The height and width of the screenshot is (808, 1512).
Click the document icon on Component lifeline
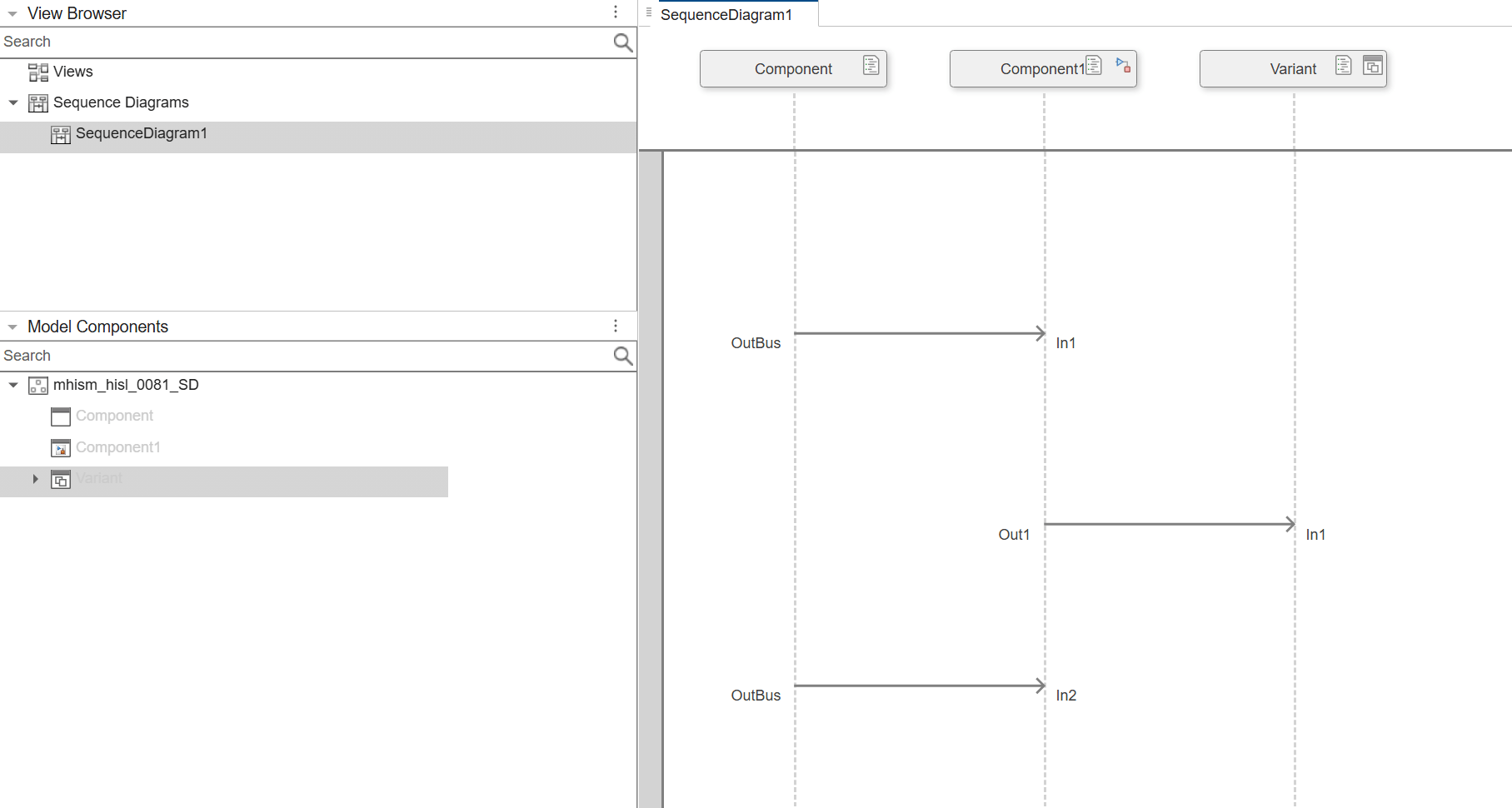click(x=871, y=65)
